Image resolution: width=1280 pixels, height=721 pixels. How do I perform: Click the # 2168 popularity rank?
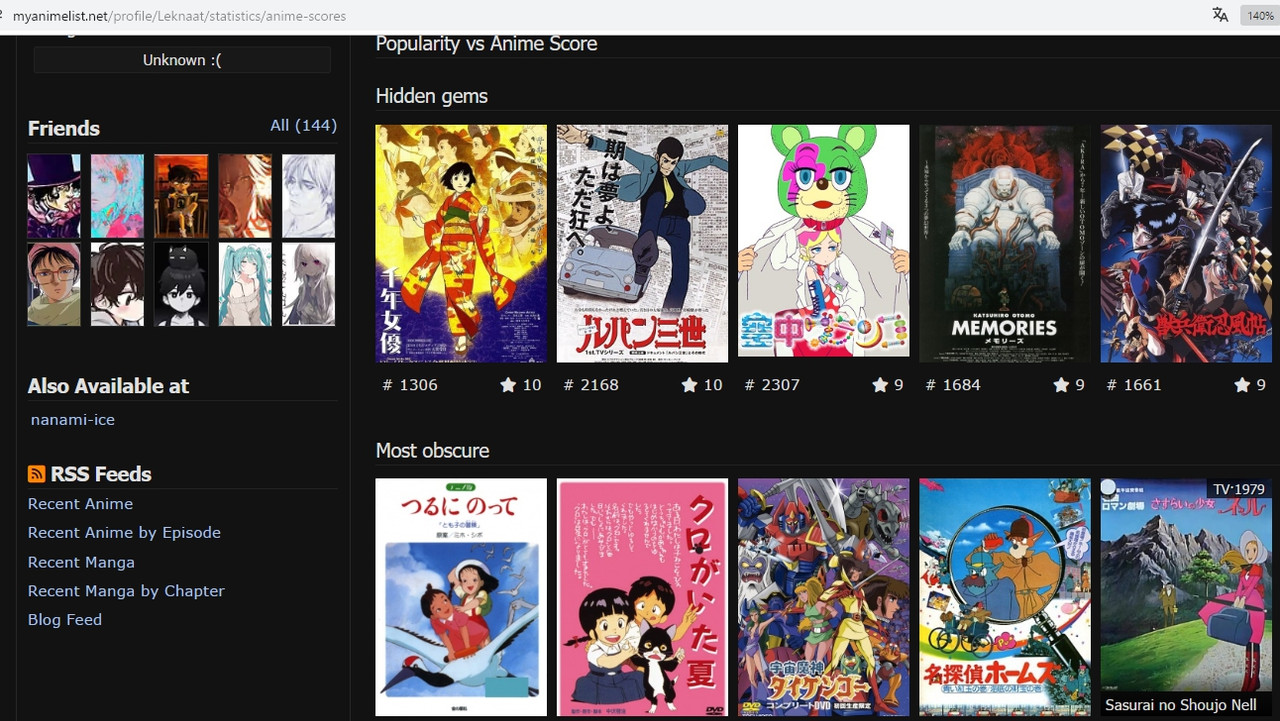(x=591, y=385)
